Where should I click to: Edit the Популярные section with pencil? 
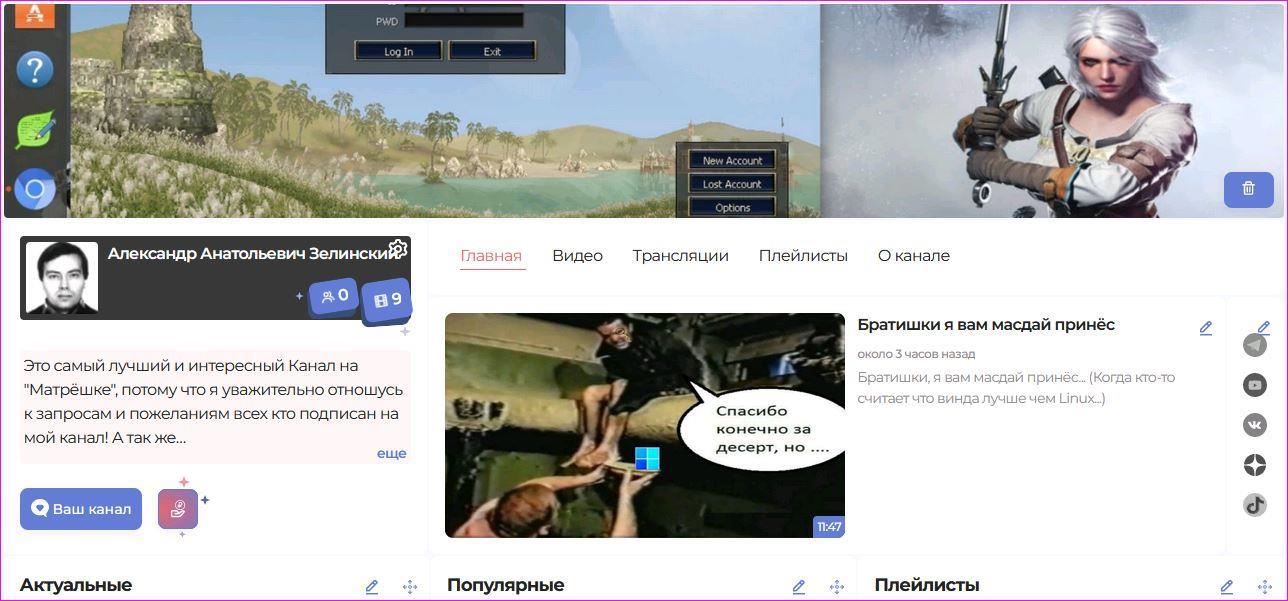tap(799, 587)
